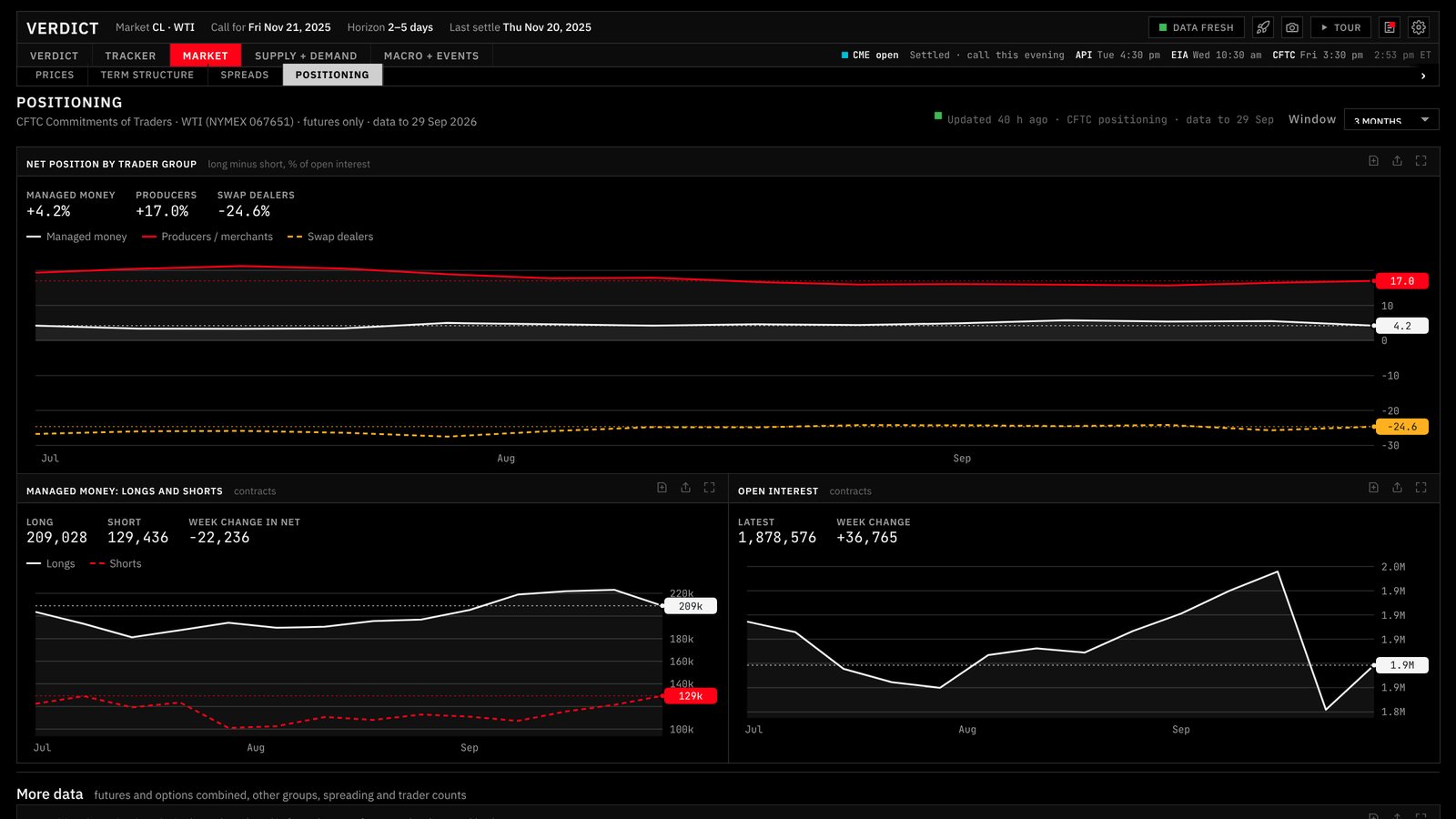Click the camera screenshot icon
Viewport: 1456px width, 819px height.
pos(1292,27)
